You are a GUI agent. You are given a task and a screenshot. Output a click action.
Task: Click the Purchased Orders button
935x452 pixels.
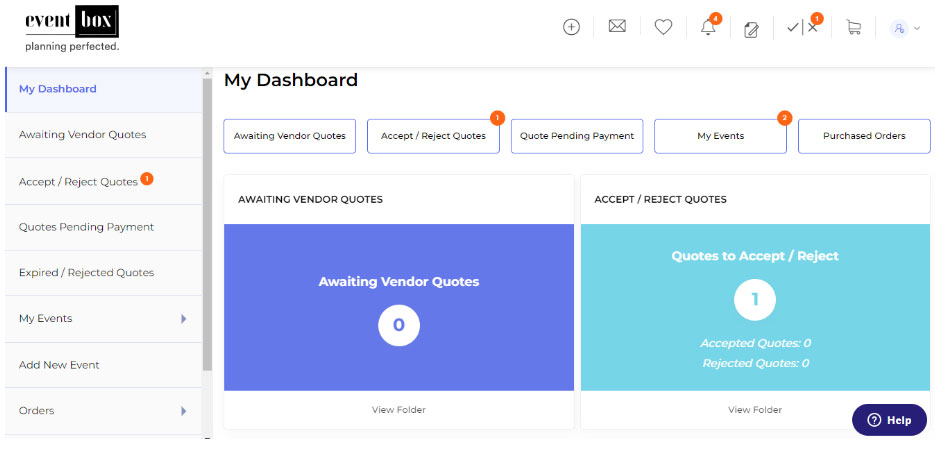864,136
